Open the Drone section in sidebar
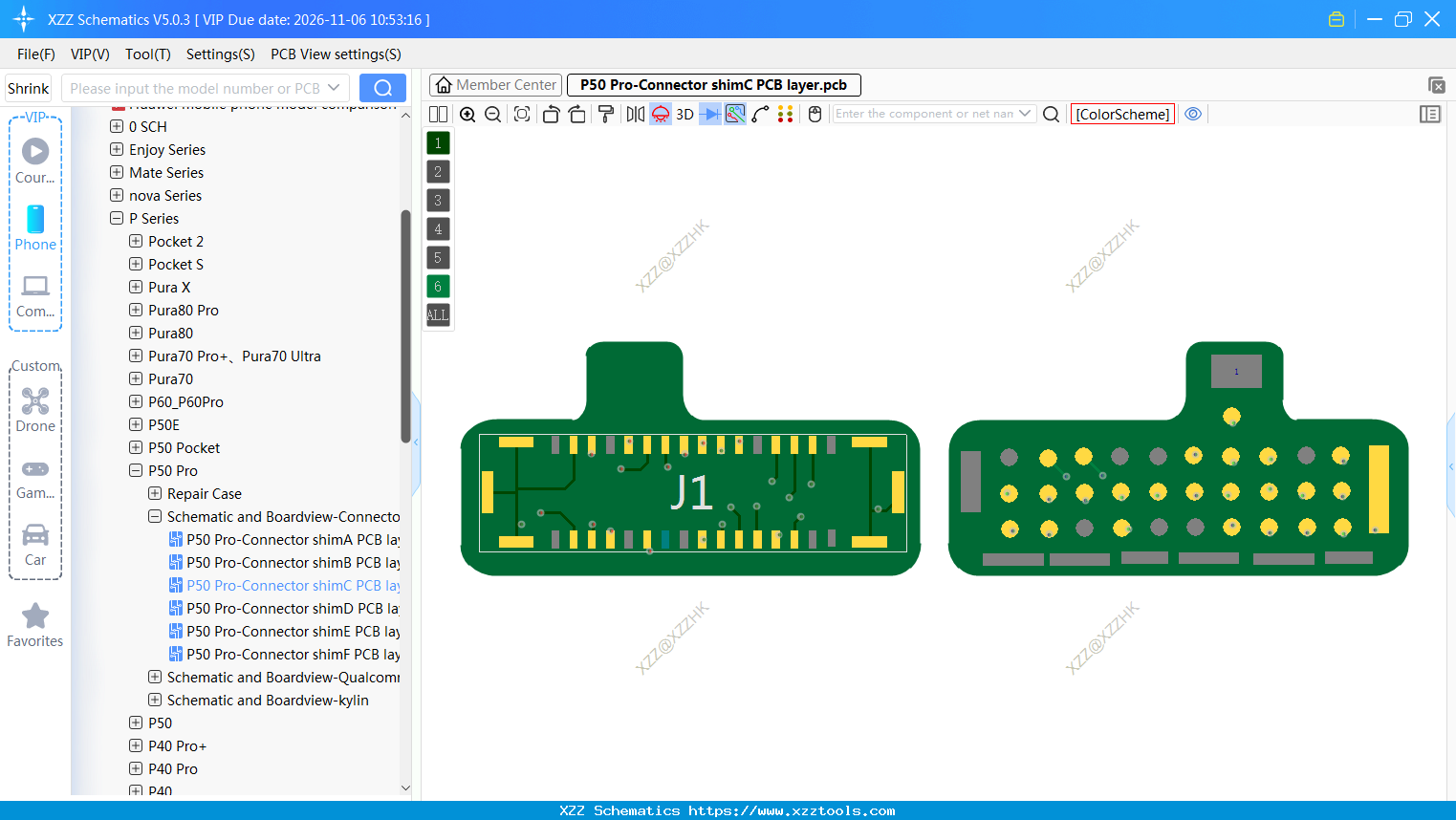Viewport: 1456px width, 820px height. pos(35,409)
